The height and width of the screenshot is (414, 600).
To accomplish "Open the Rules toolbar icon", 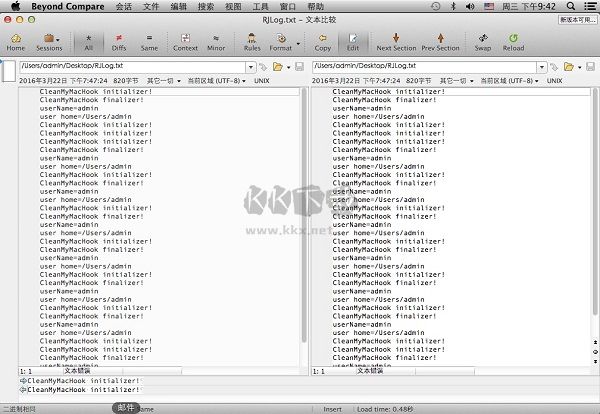I will coord(252,42).
